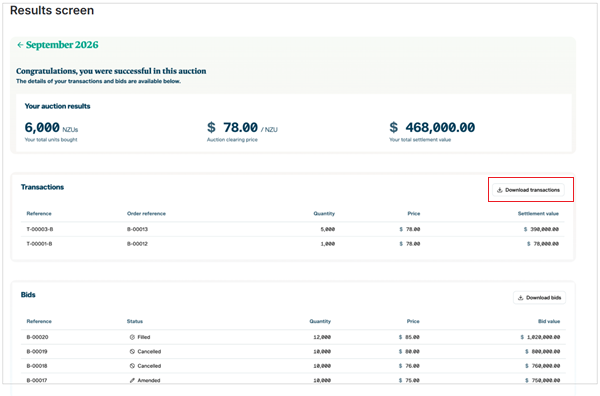This screenshot has width=600, height=396.
Task: Click the Download transactions button
Action: click(528, 190)
